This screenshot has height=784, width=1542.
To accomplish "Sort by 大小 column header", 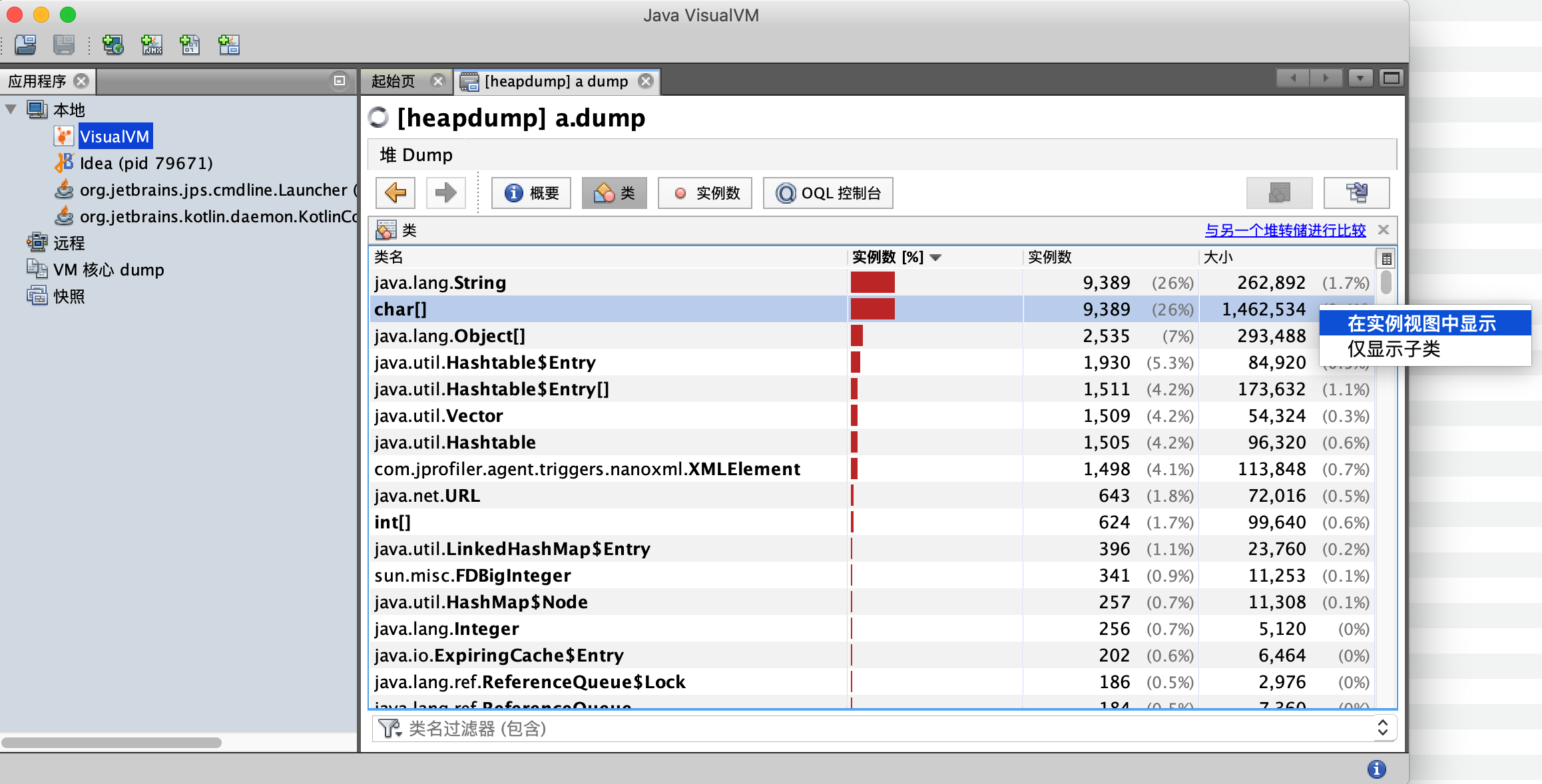I will (1286, 258).
